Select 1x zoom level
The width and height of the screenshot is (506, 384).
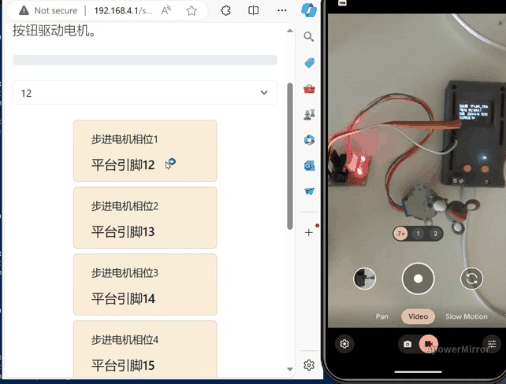coord(418,234)
